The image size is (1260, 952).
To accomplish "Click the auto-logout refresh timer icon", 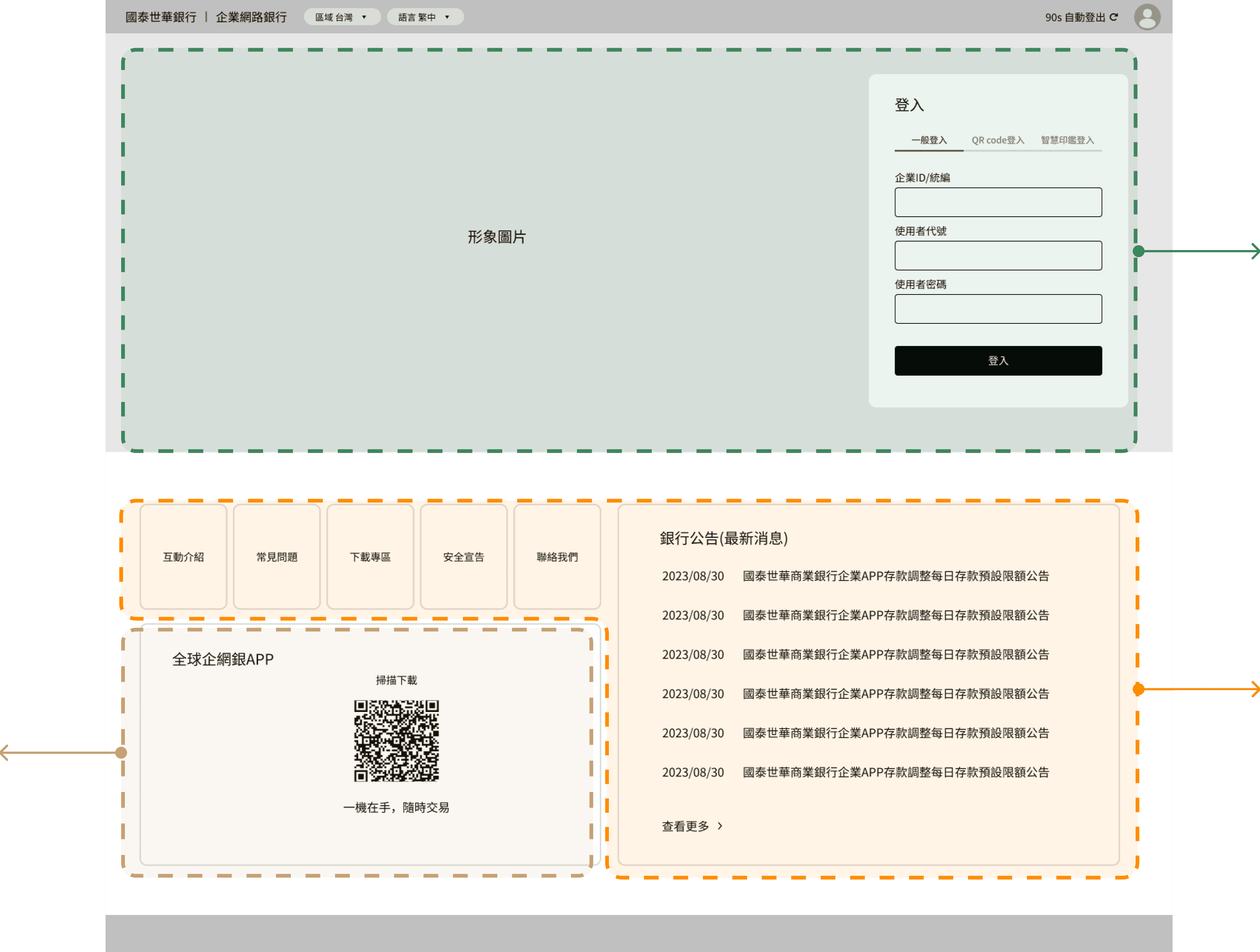I will 1114,17.
